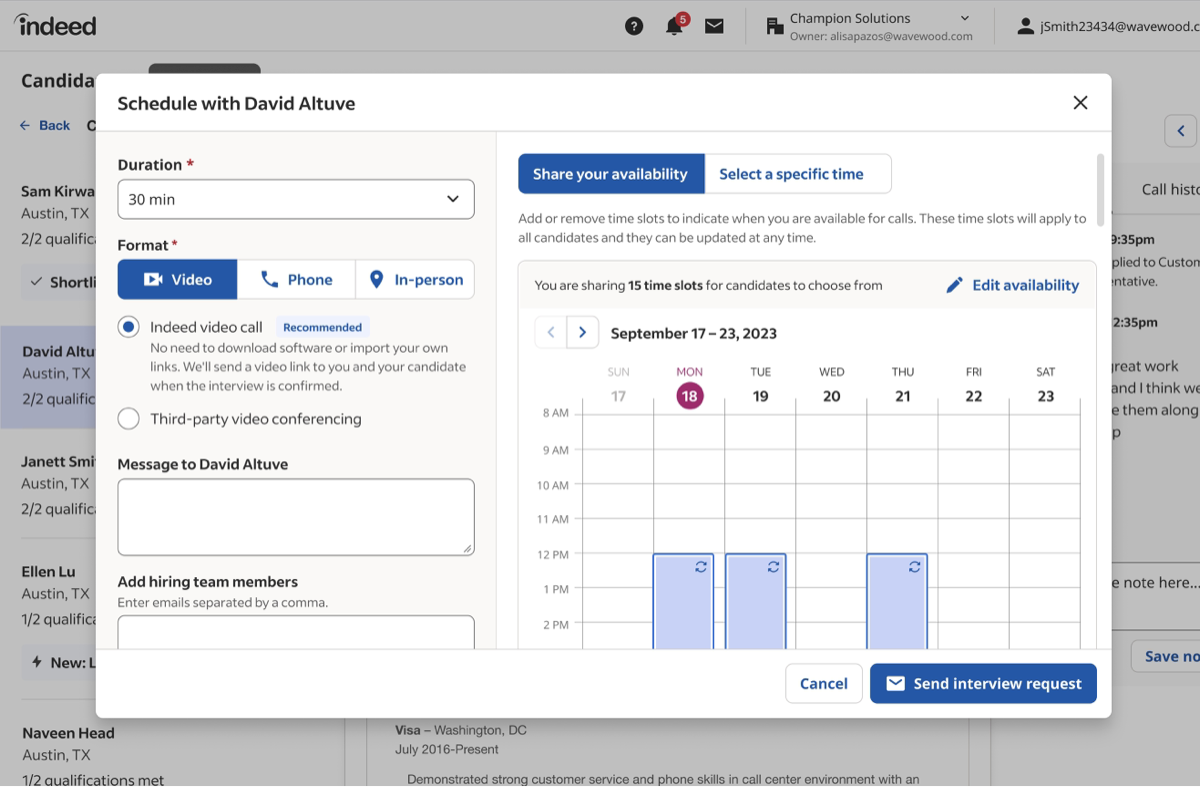Select Monday the 18th on the calendar
This screenshot has height=787, width=1200.
(x=689, y=396)
